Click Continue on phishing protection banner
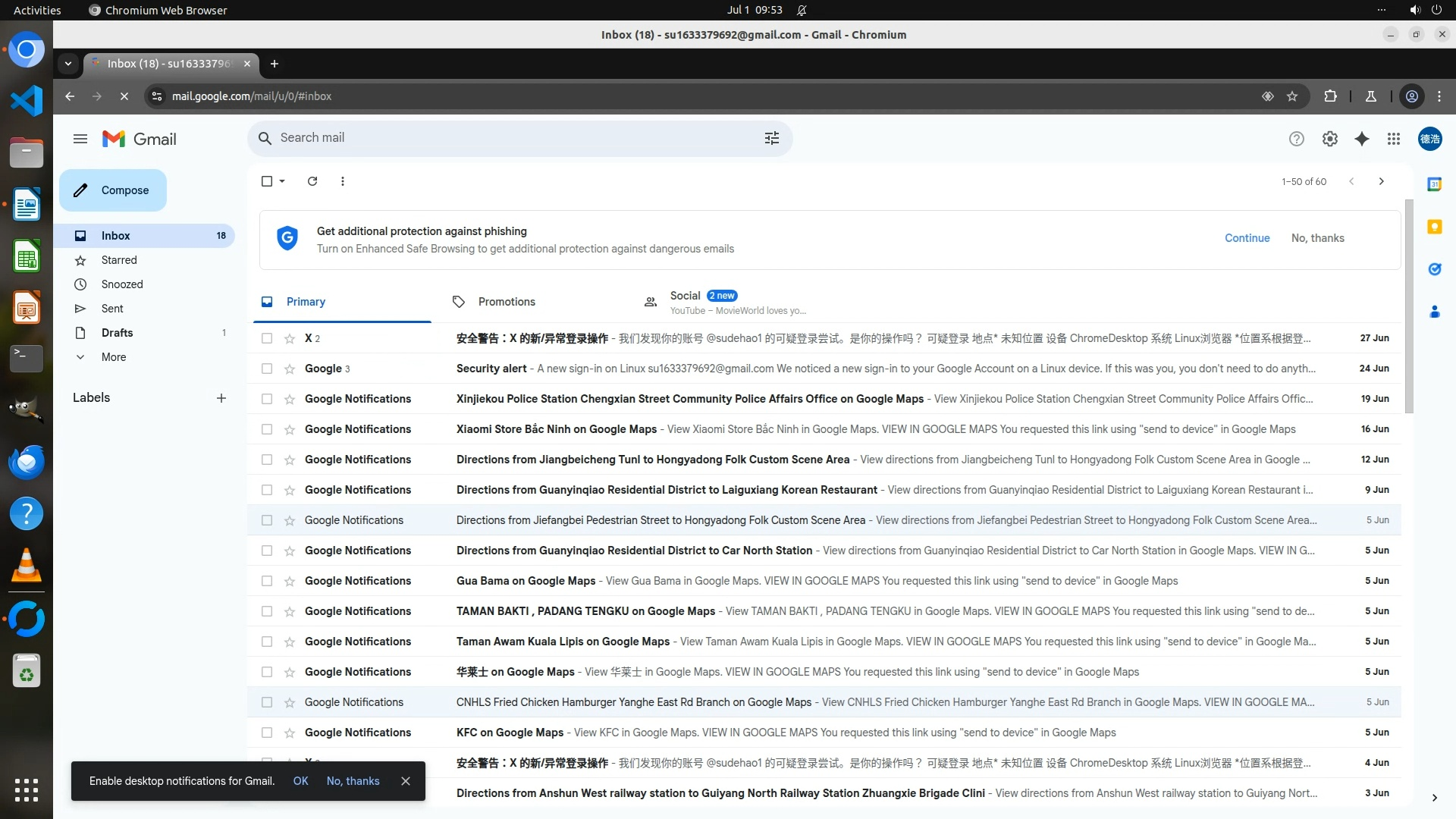1456x819 pixels. [1247, 238]
